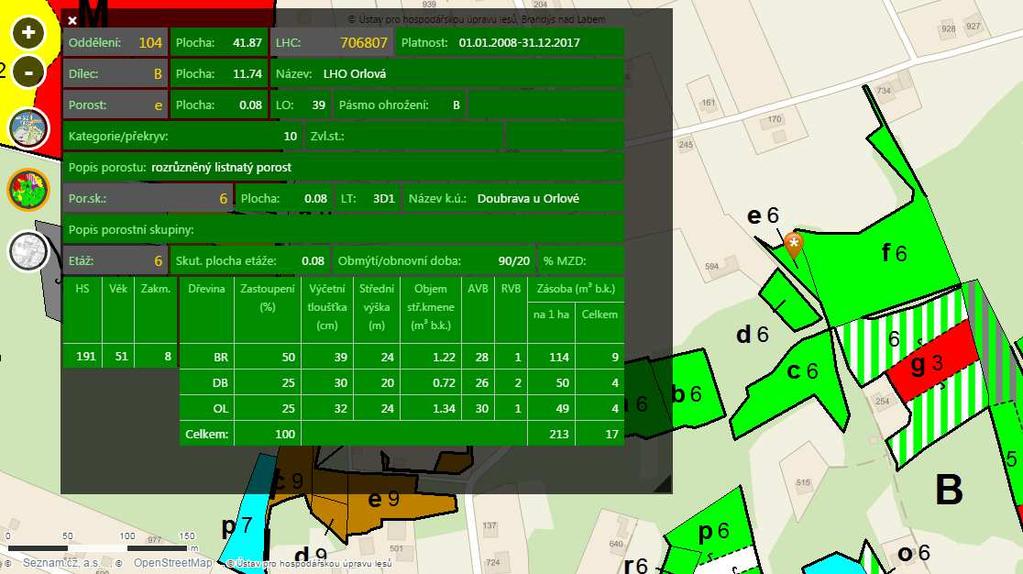
Task: Click the resize corner of the info popup
Action: [x=662, y=484]
